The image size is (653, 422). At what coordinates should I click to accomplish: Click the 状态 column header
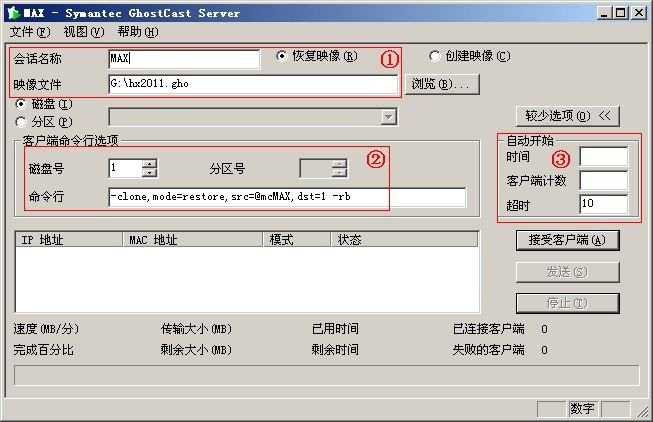click(x=404, y=240)
